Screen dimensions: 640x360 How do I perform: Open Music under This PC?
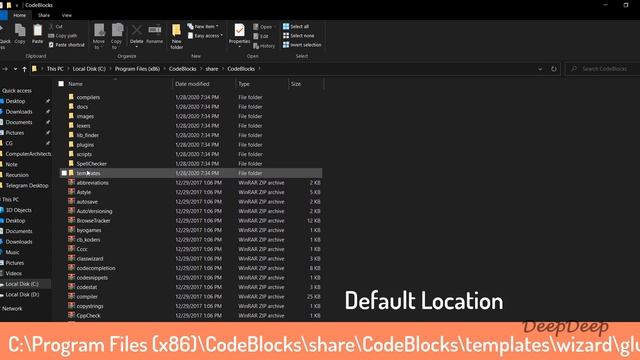12,252
